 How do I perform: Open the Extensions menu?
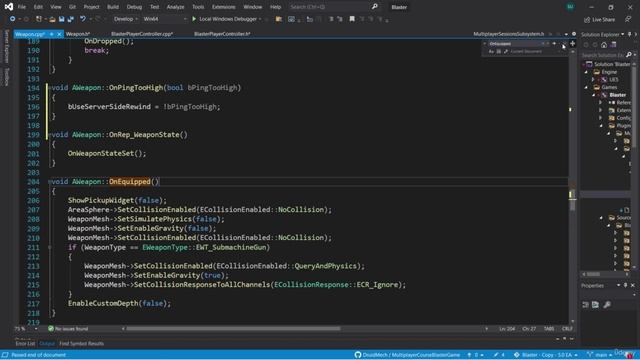pos(223,7)
